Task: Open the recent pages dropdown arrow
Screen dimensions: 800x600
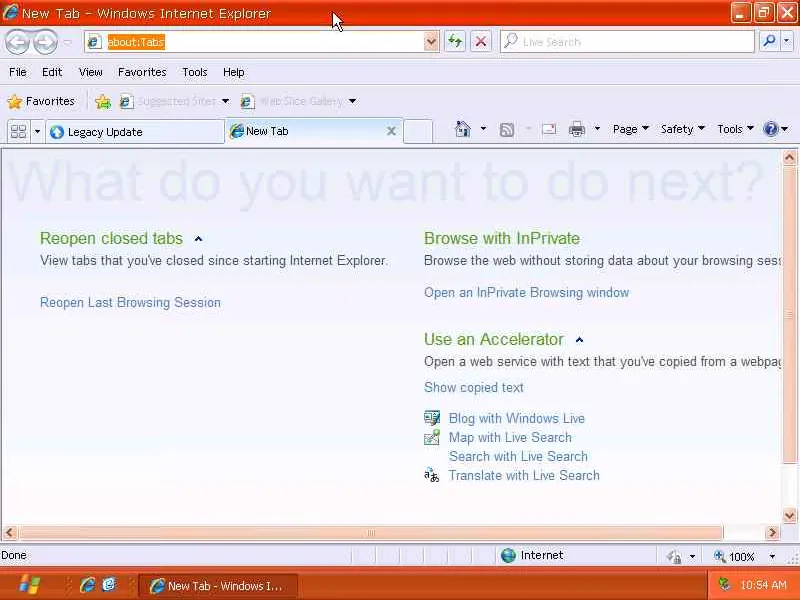Action: (67, 42)
